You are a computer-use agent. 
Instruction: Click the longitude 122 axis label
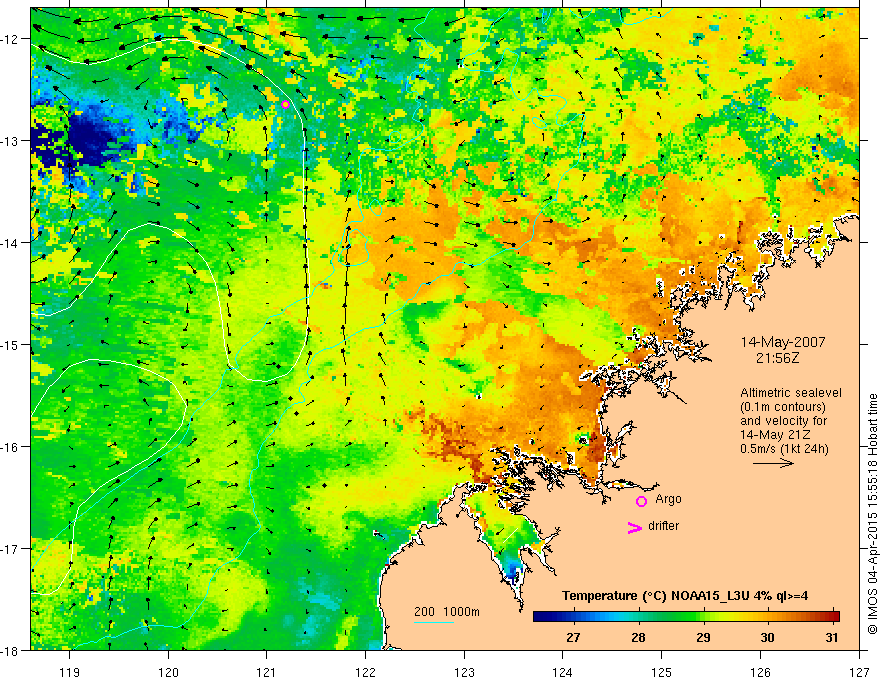(365, 672)
